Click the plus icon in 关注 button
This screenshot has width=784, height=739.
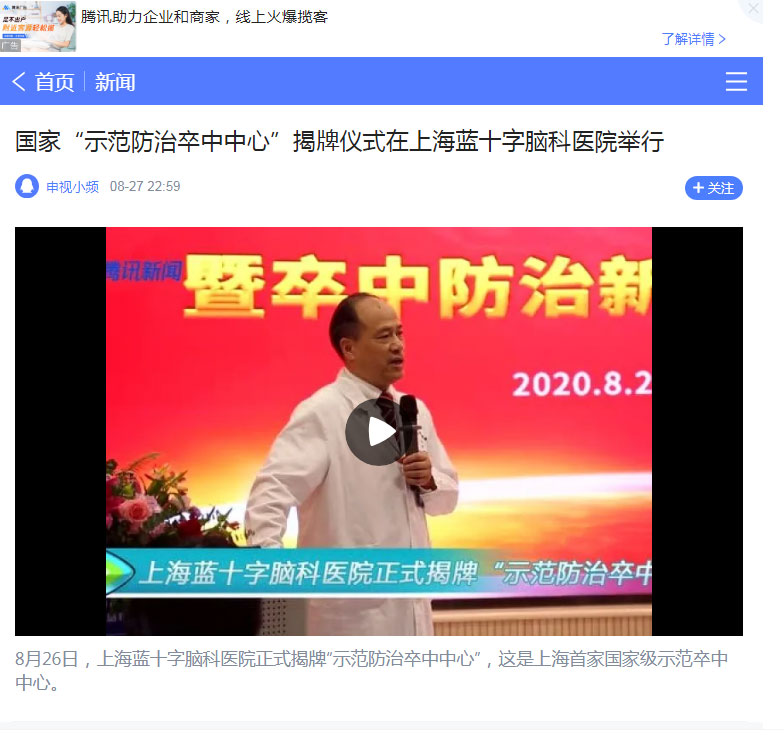point(698,188)
